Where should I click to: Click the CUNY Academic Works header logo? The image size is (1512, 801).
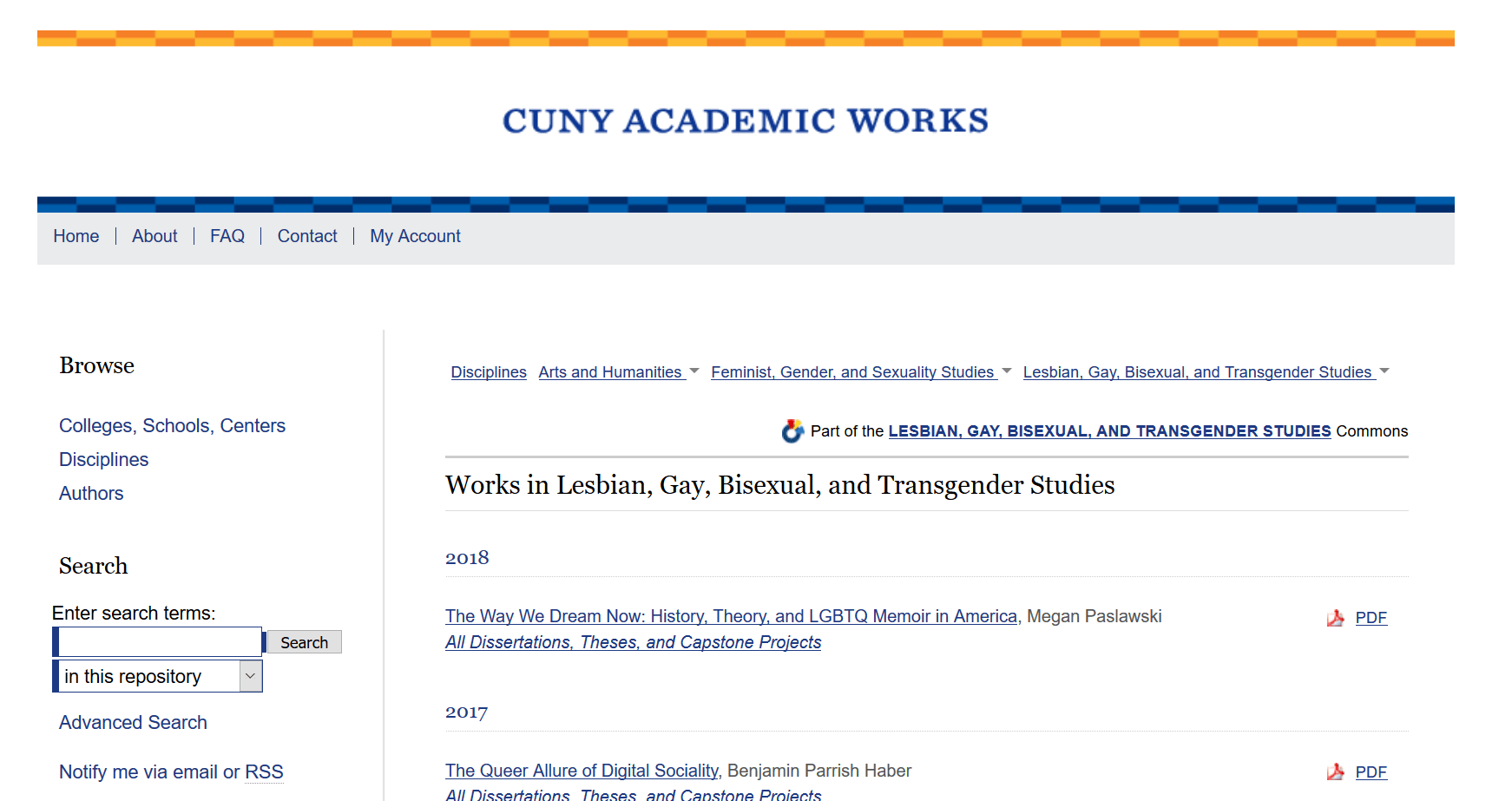tap(746, 121)
